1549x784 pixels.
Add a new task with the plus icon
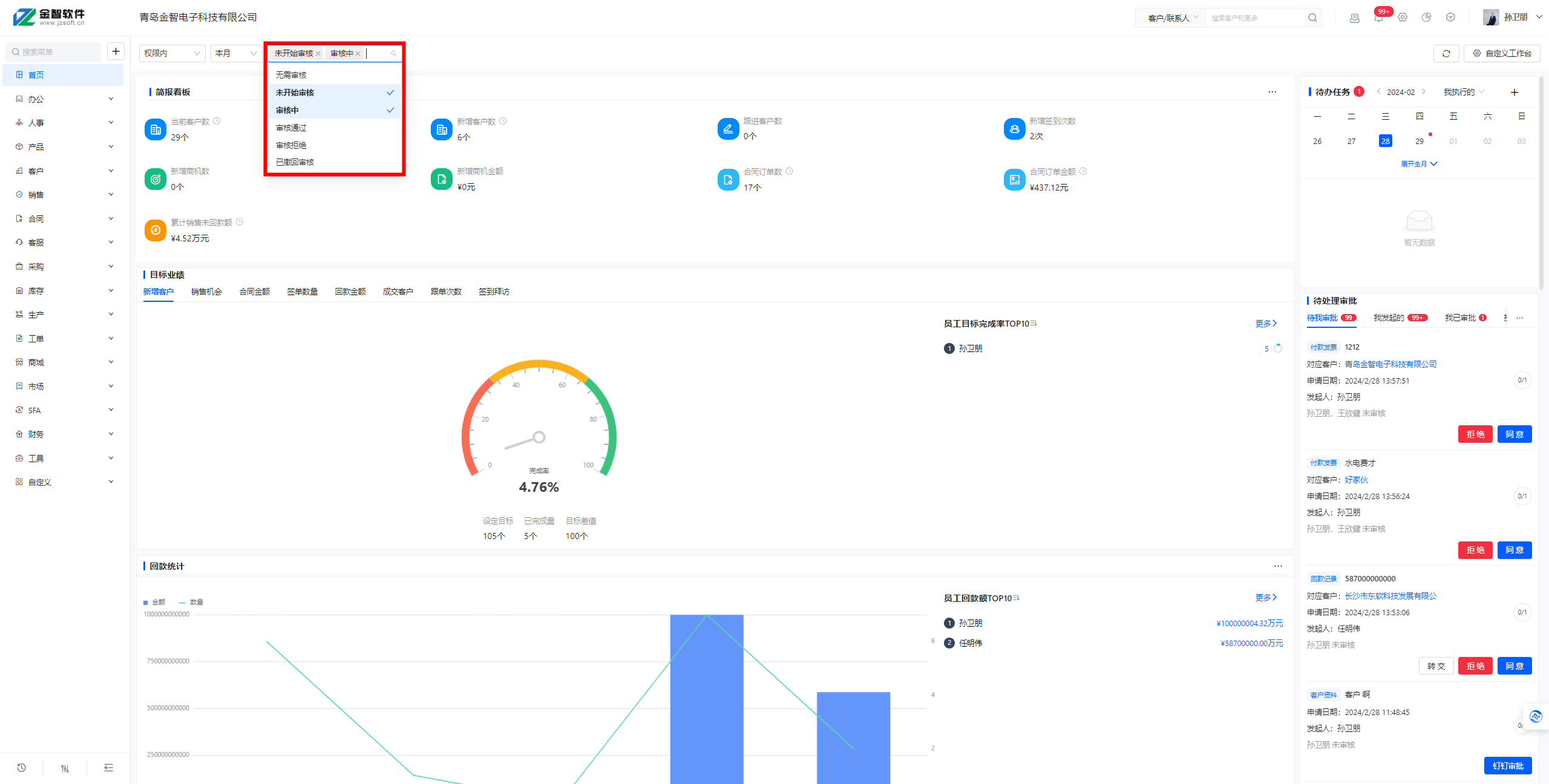1515,92
